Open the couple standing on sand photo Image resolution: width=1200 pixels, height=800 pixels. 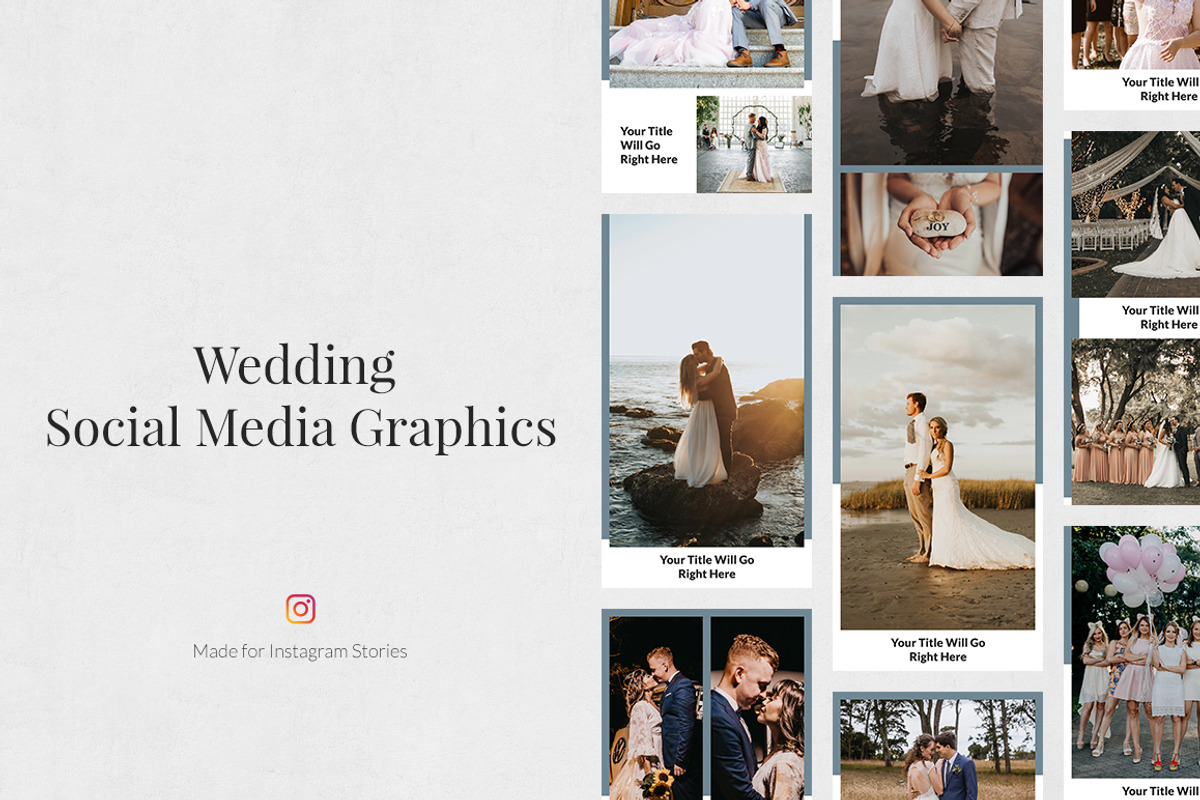coord(938,467)
